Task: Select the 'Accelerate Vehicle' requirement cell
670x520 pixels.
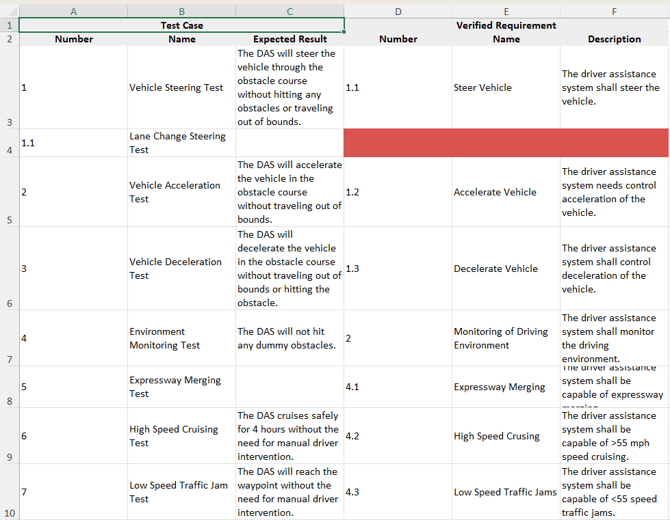Action: [506, 192]
